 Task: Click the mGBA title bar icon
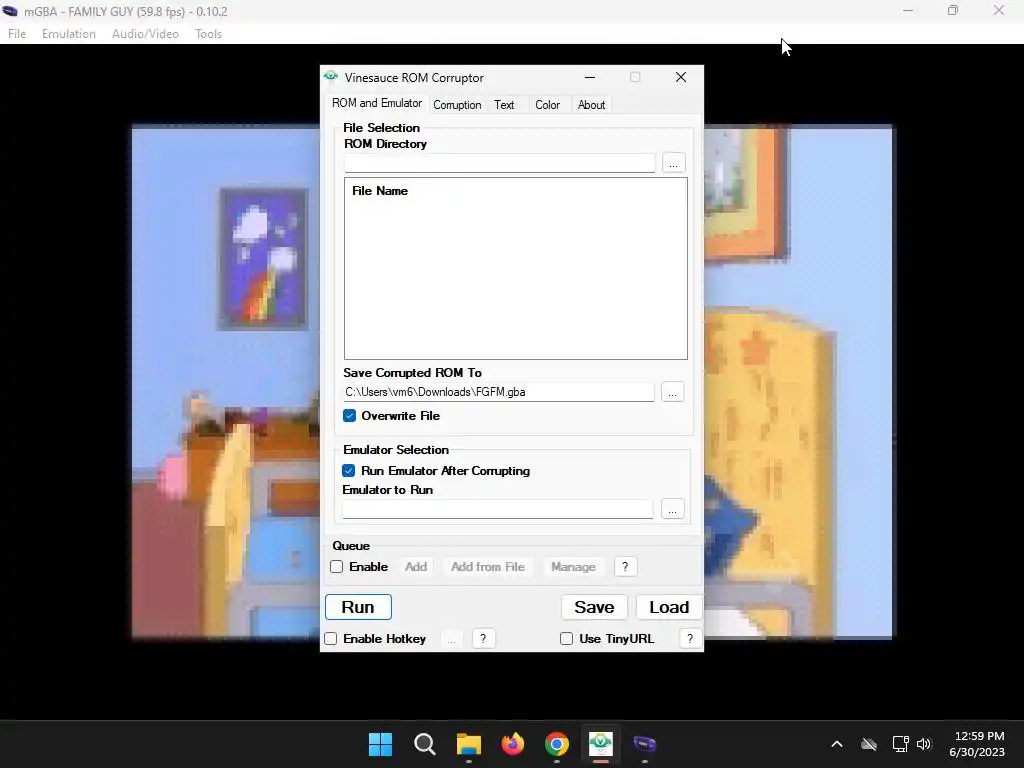click(9, 11)
